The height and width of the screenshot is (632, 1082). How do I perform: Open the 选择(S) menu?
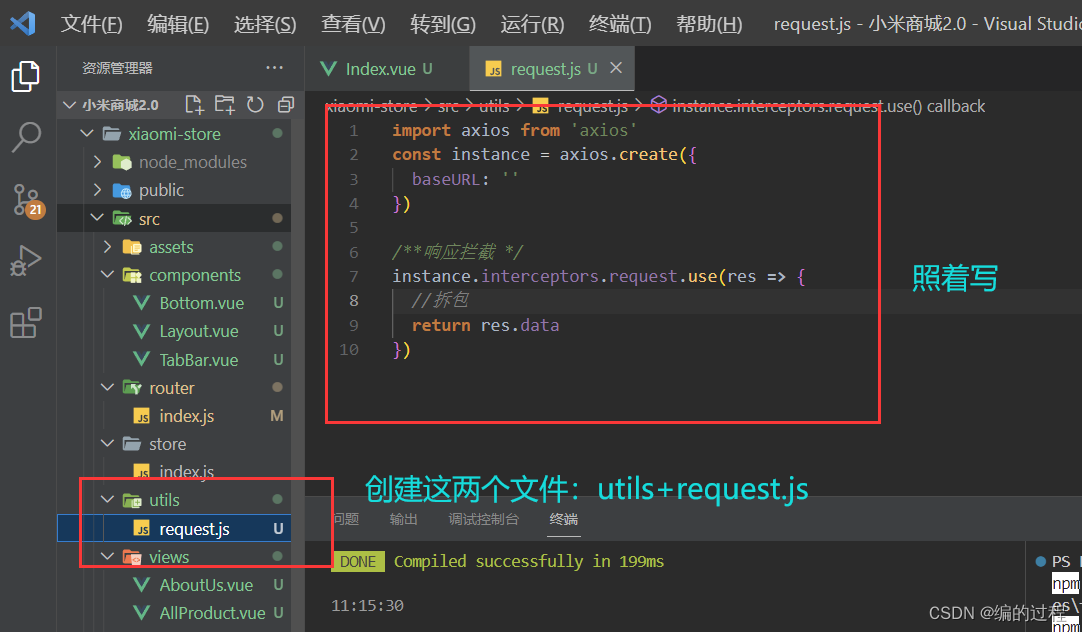click(265, 25)
